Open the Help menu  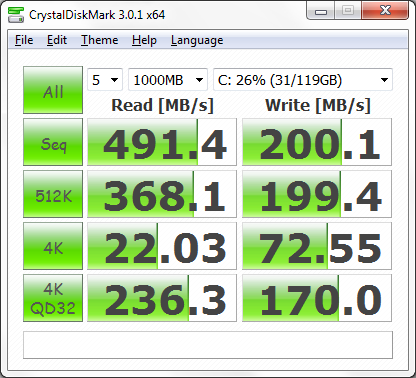pyautogui.click(x=144, y=40)
